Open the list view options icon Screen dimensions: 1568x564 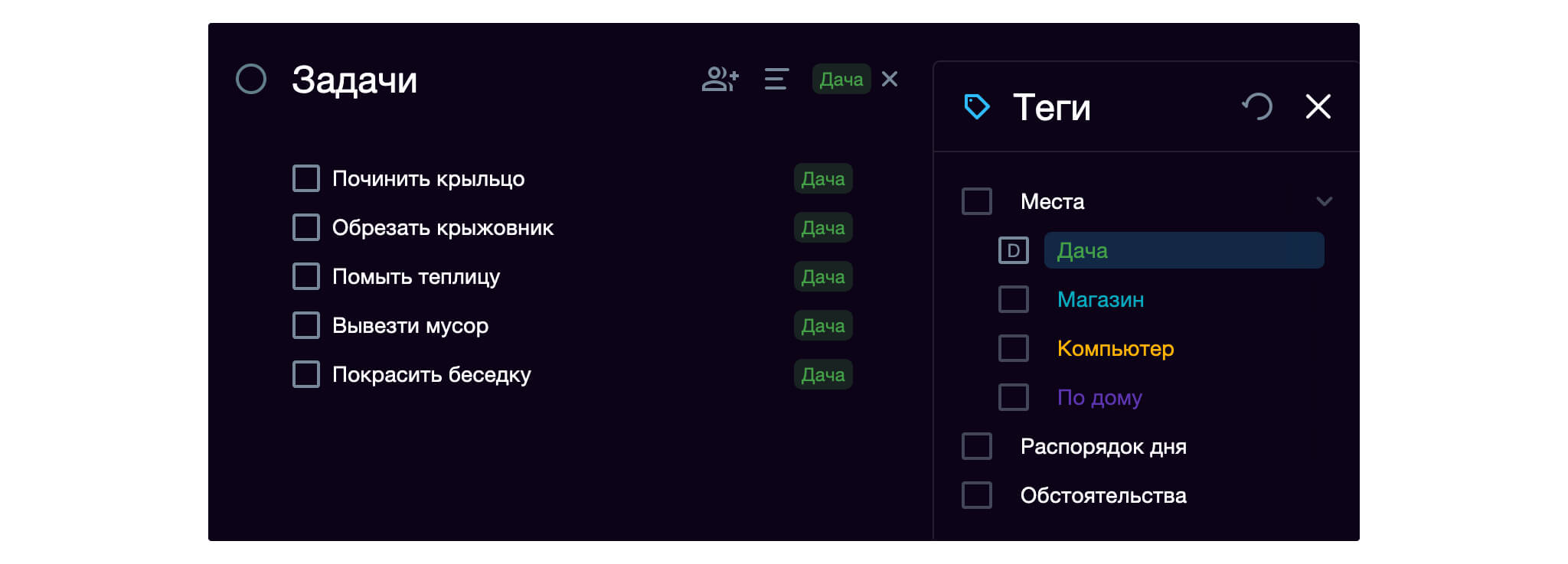(776, 79)
